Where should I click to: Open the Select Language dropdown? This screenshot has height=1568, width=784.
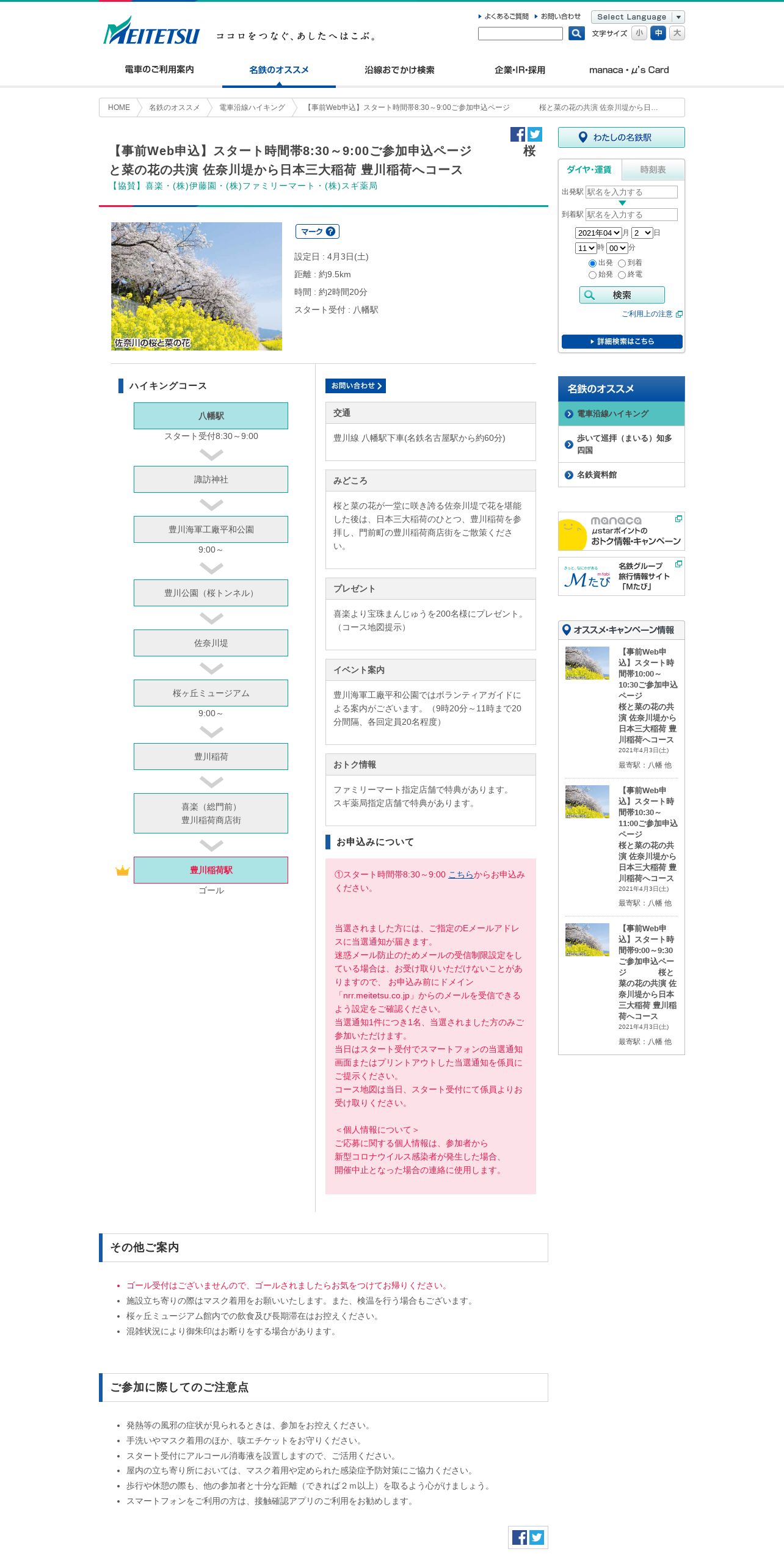(x=637, y=17)
